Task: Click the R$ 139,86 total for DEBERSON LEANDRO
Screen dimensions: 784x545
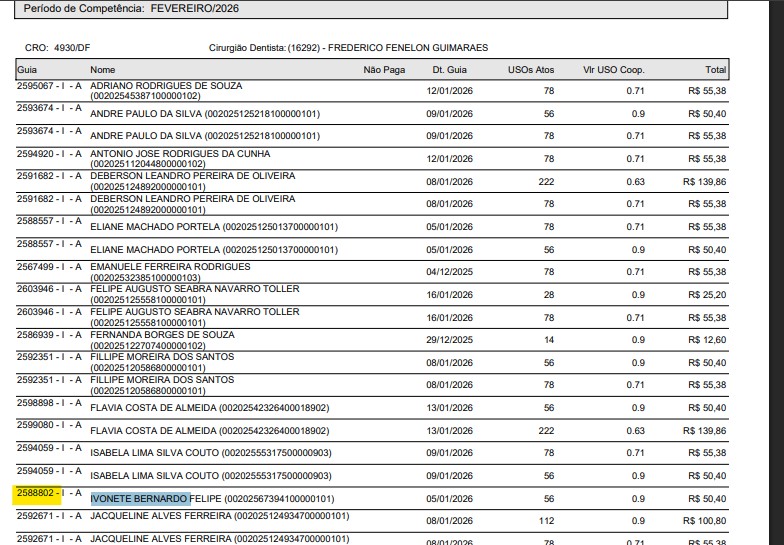Action: pyautogui.click(x=704, y=182)
